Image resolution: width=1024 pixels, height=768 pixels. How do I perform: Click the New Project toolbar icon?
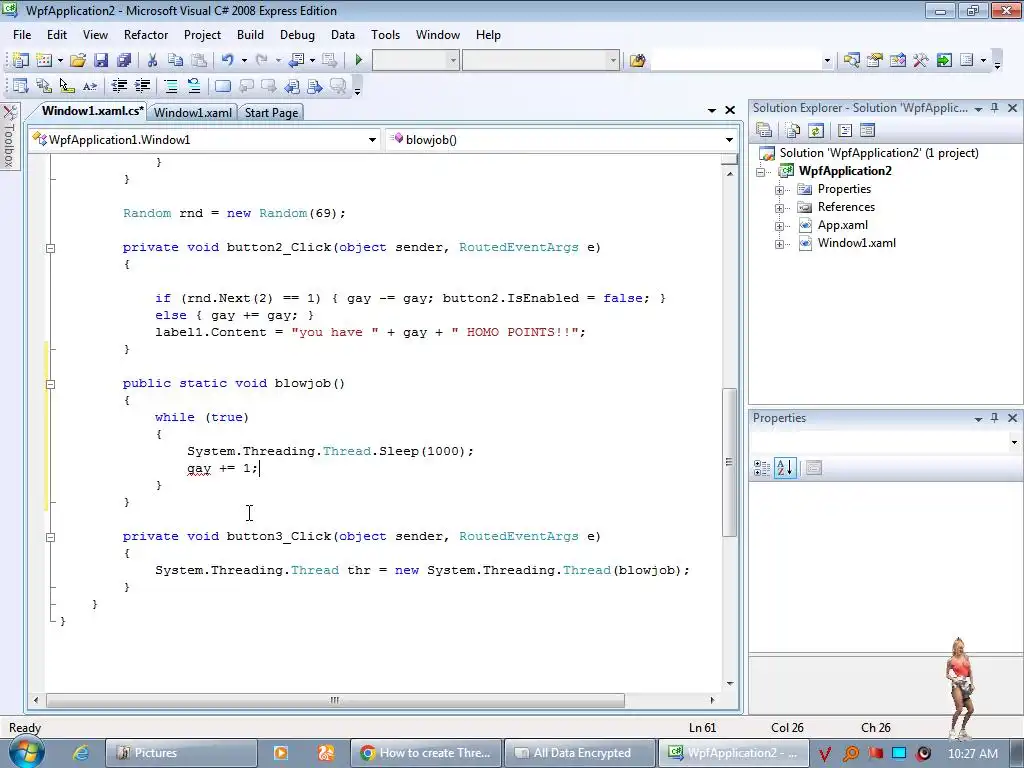[x=20, y=60]
